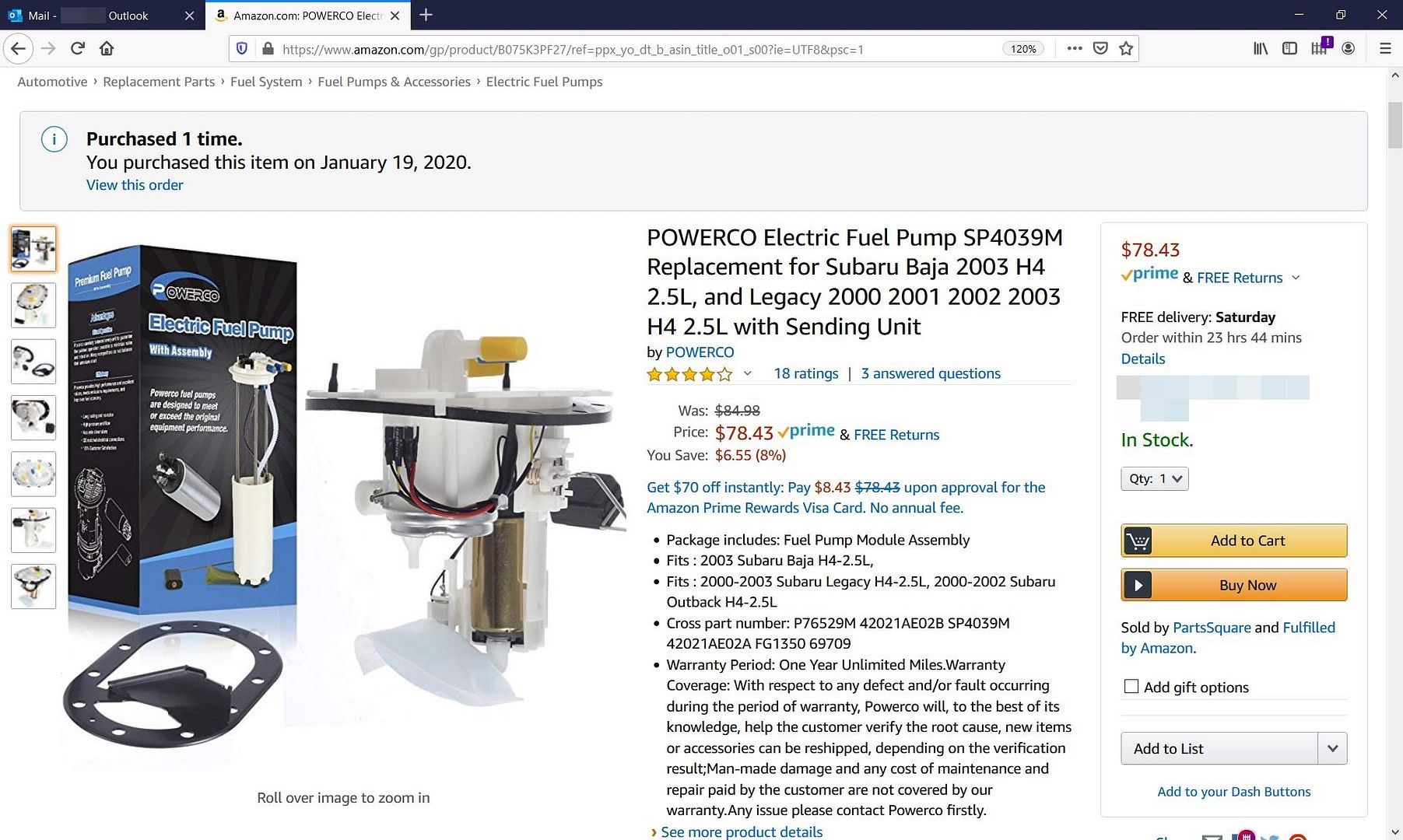The image size is (1403, 840).
Task: Open the hamburger application menu
Action: [1385, 48]
